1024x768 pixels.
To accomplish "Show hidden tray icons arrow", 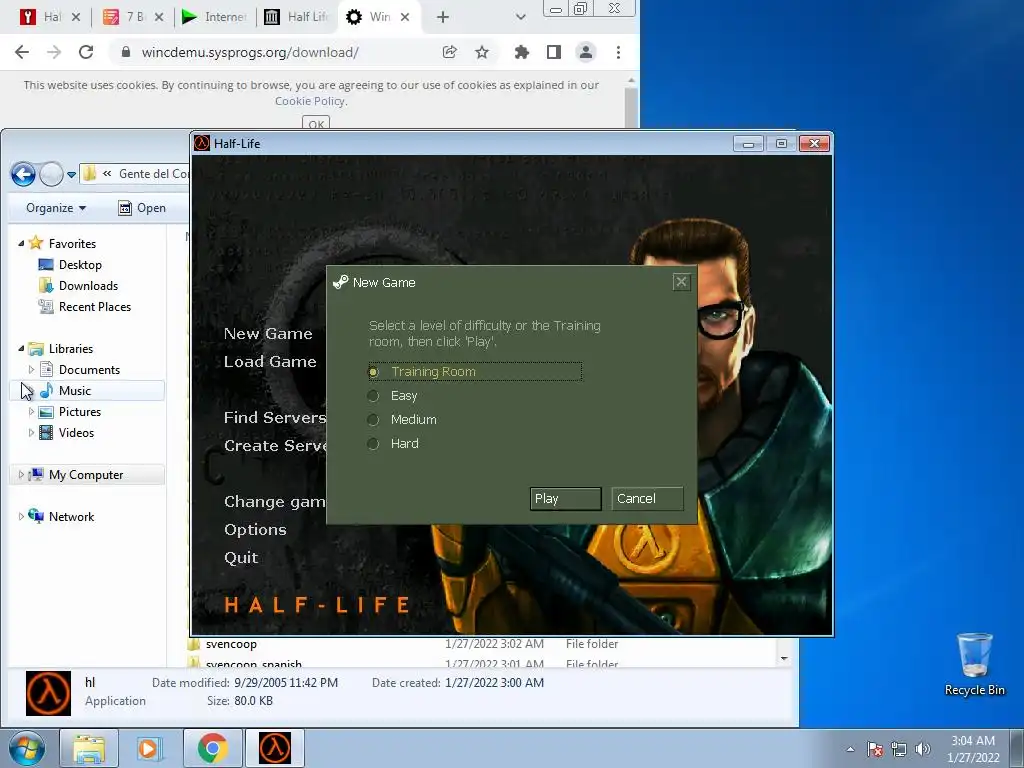I will (x=850, y=749).
